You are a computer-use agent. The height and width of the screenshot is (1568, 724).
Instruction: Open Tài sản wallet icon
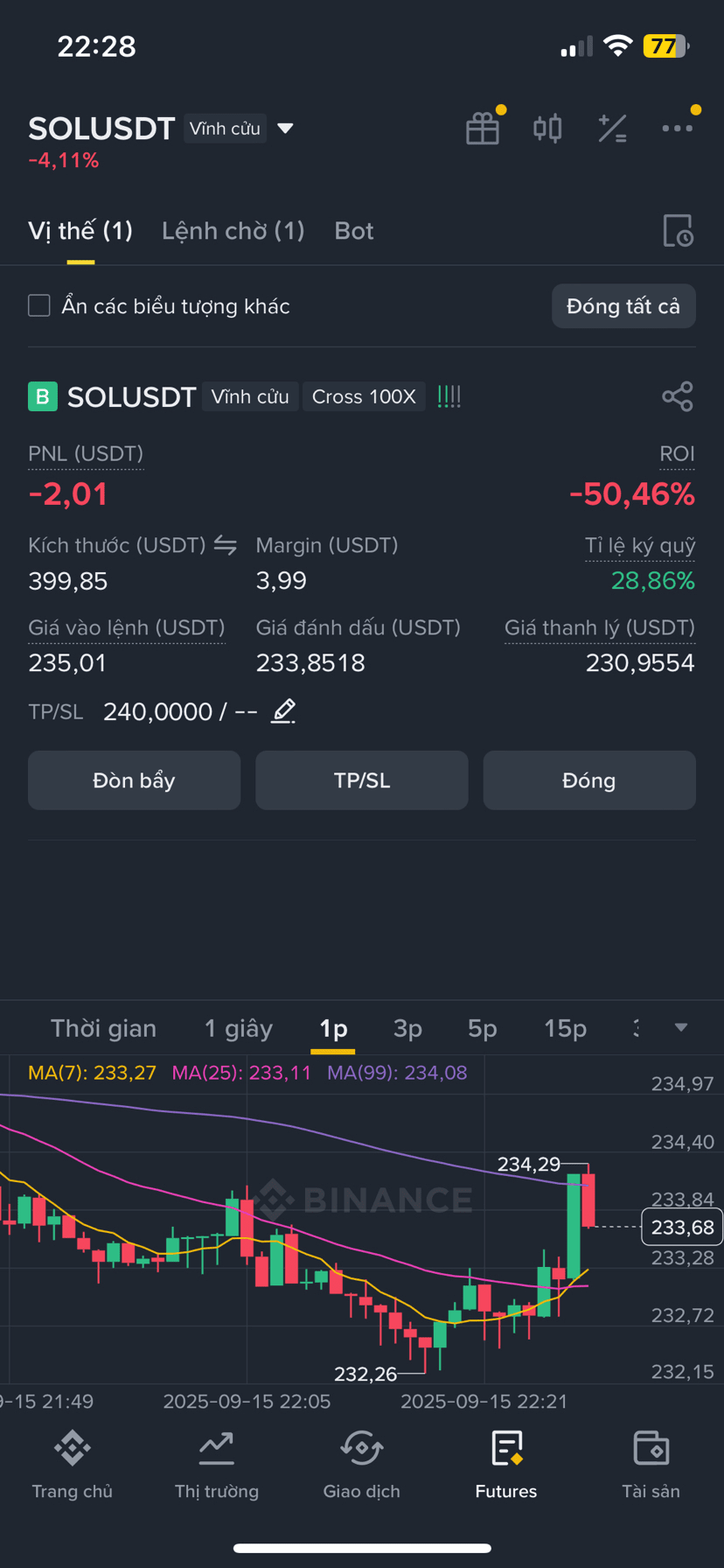651,1464
